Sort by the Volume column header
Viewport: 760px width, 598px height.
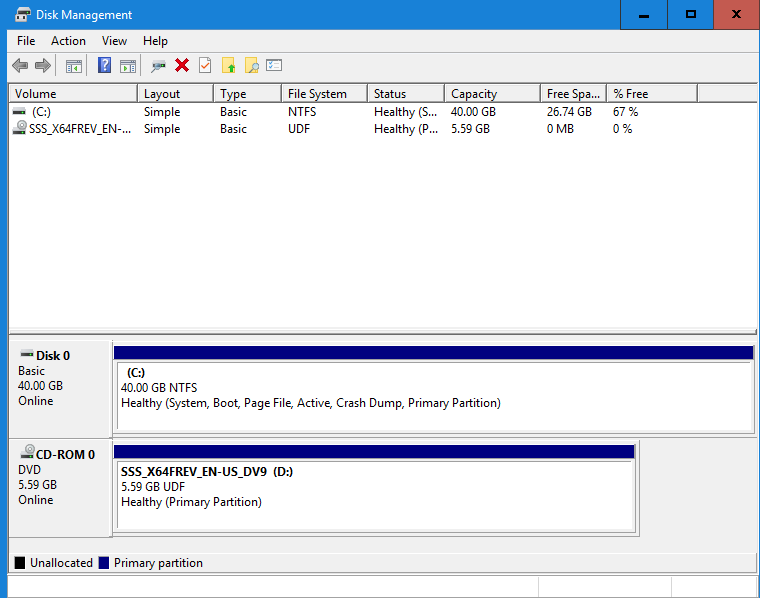(x=73, y=94)
